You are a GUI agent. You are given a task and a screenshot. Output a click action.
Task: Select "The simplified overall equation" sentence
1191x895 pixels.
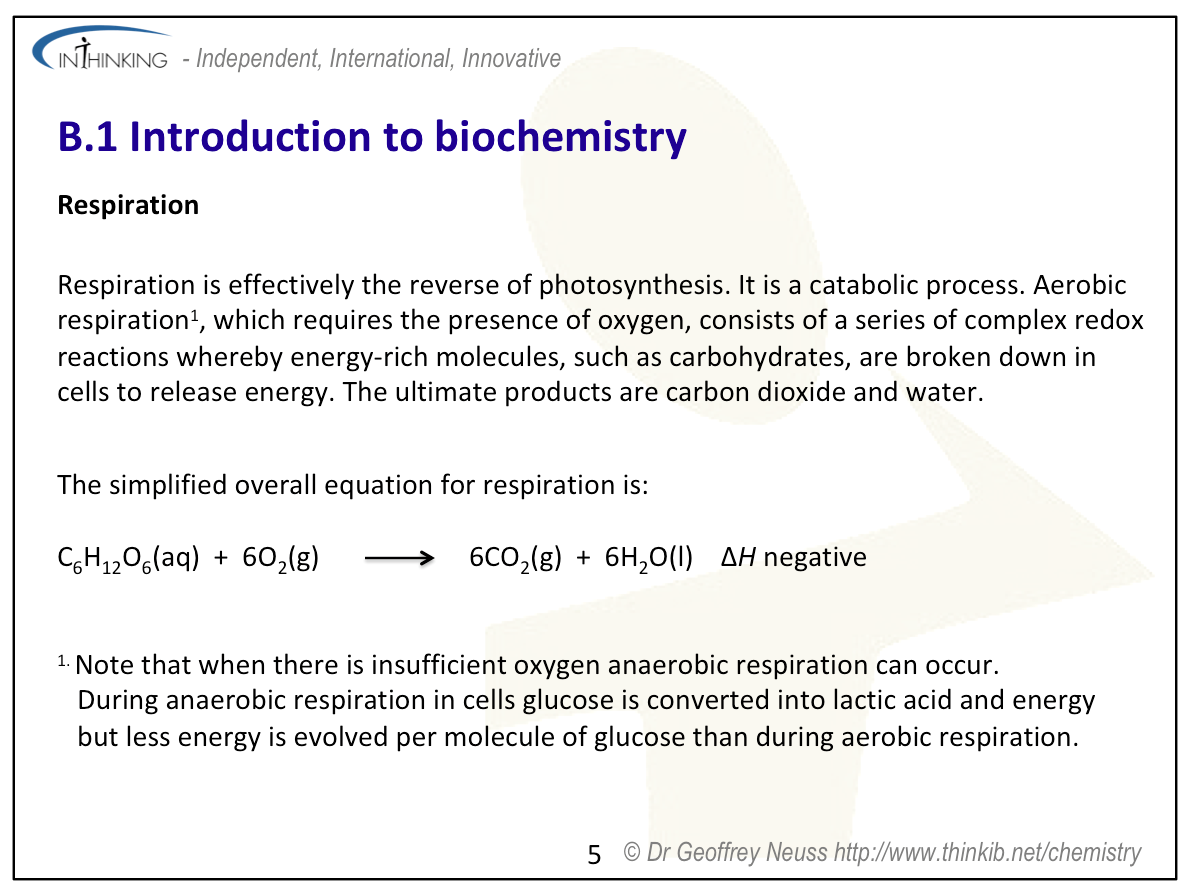pyautogui.click(x=353, y=486)
